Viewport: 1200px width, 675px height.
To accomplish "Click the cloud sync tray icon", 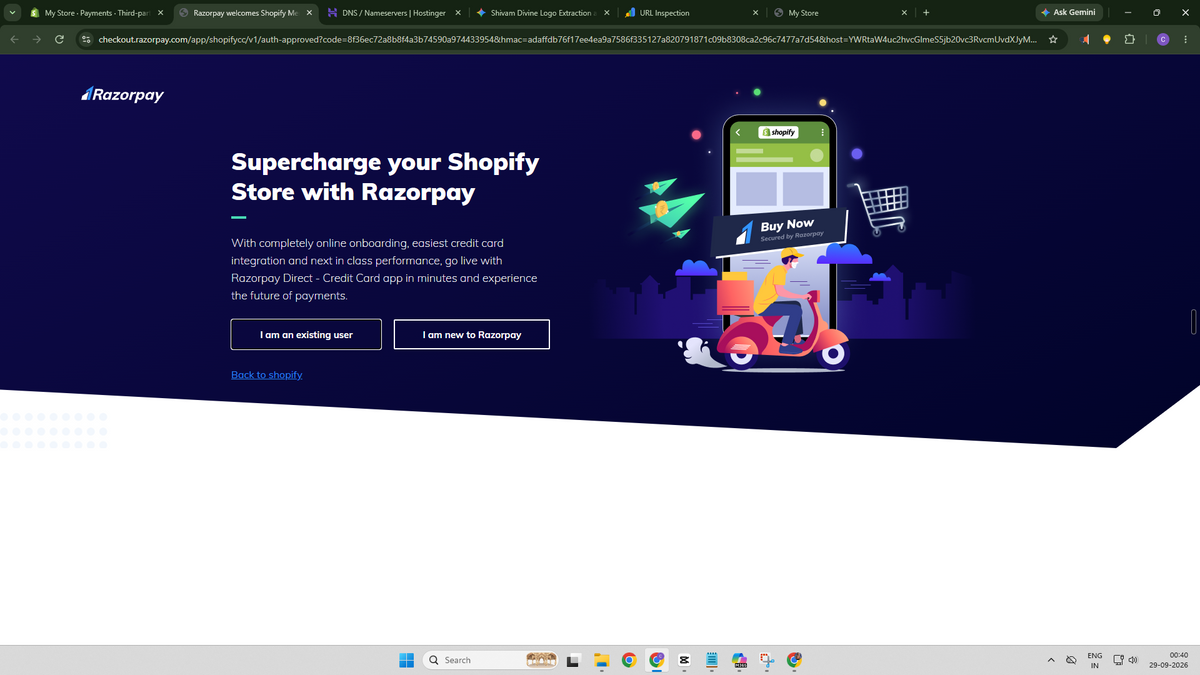I will click(1071, 660).
